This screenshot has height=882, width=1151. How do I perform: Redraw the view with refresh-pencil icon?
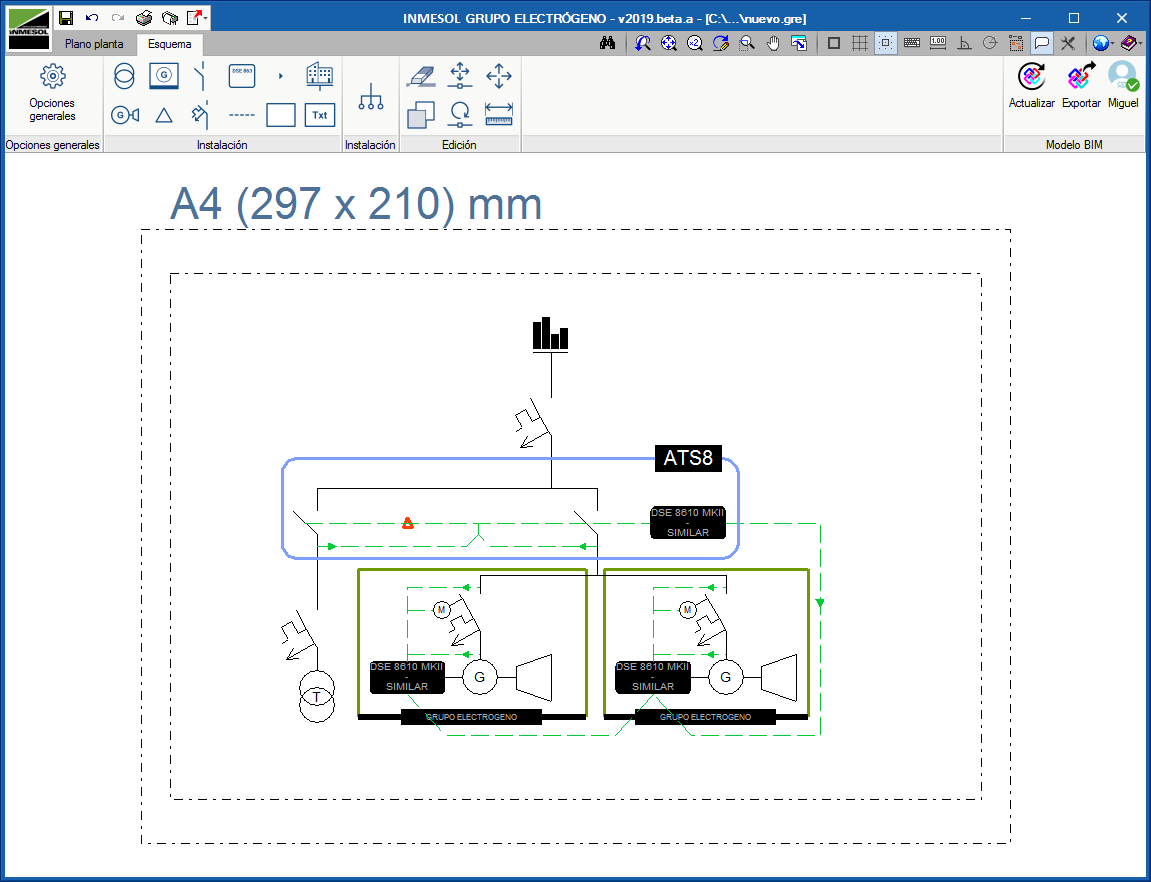coord(721,43)
